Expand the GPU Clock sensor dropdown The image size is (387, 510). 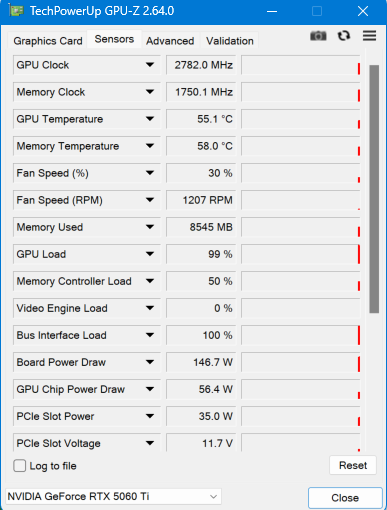point(150,65)
